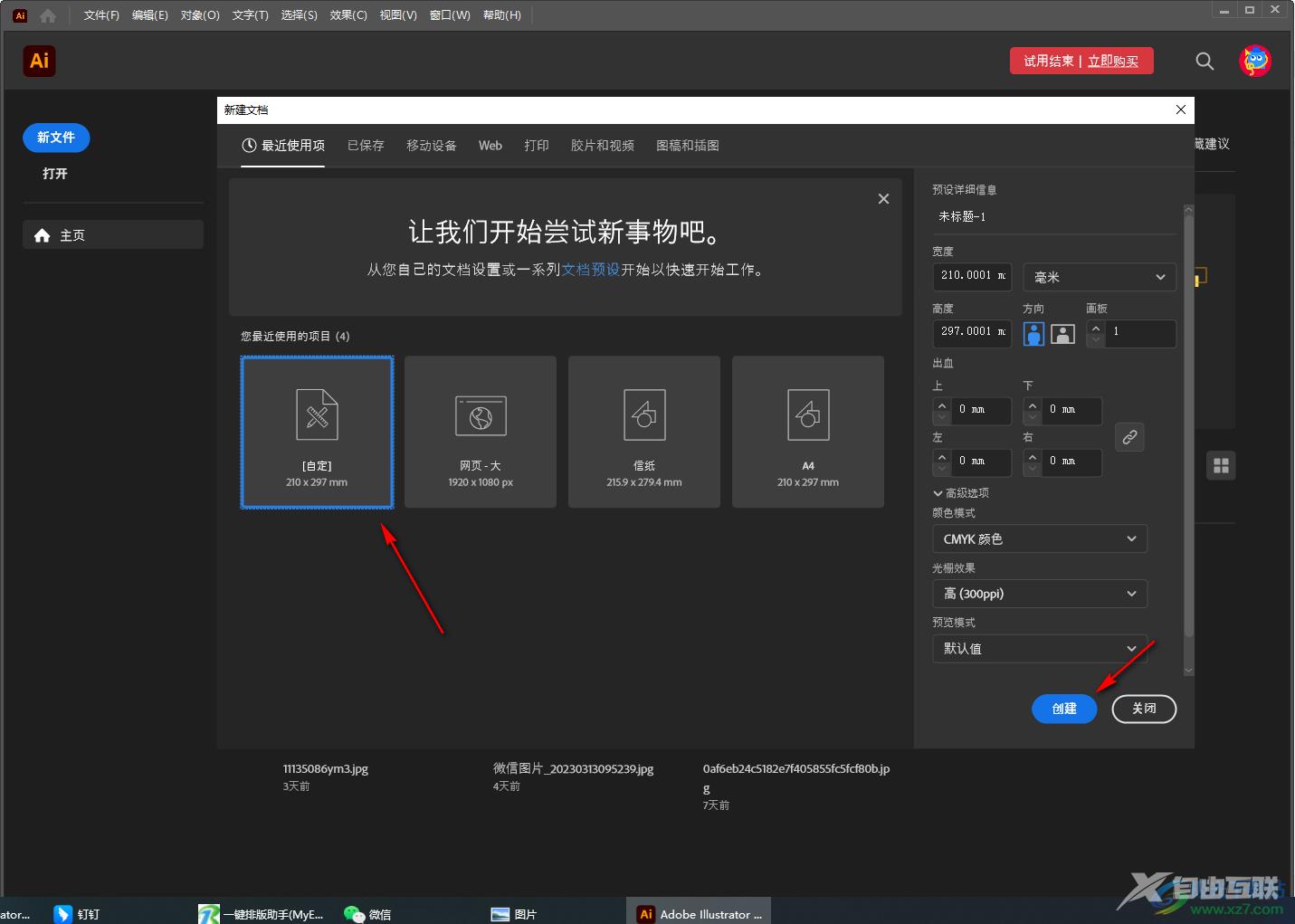1295x924 pixels.
Task: Open the 高 (300ppi) raster effects dropdown
Action: click(1040, 594)
